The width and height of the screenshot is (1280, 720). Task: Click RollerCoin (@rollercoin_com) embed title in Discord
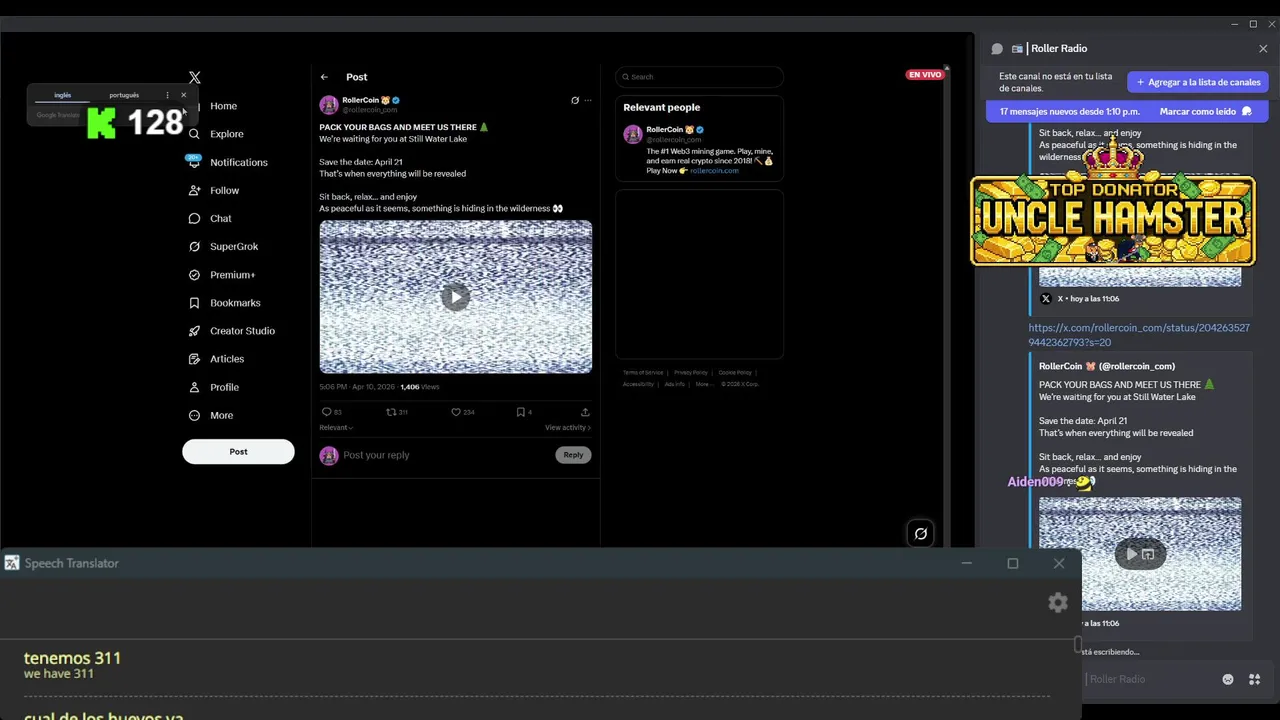(1107, 367)
